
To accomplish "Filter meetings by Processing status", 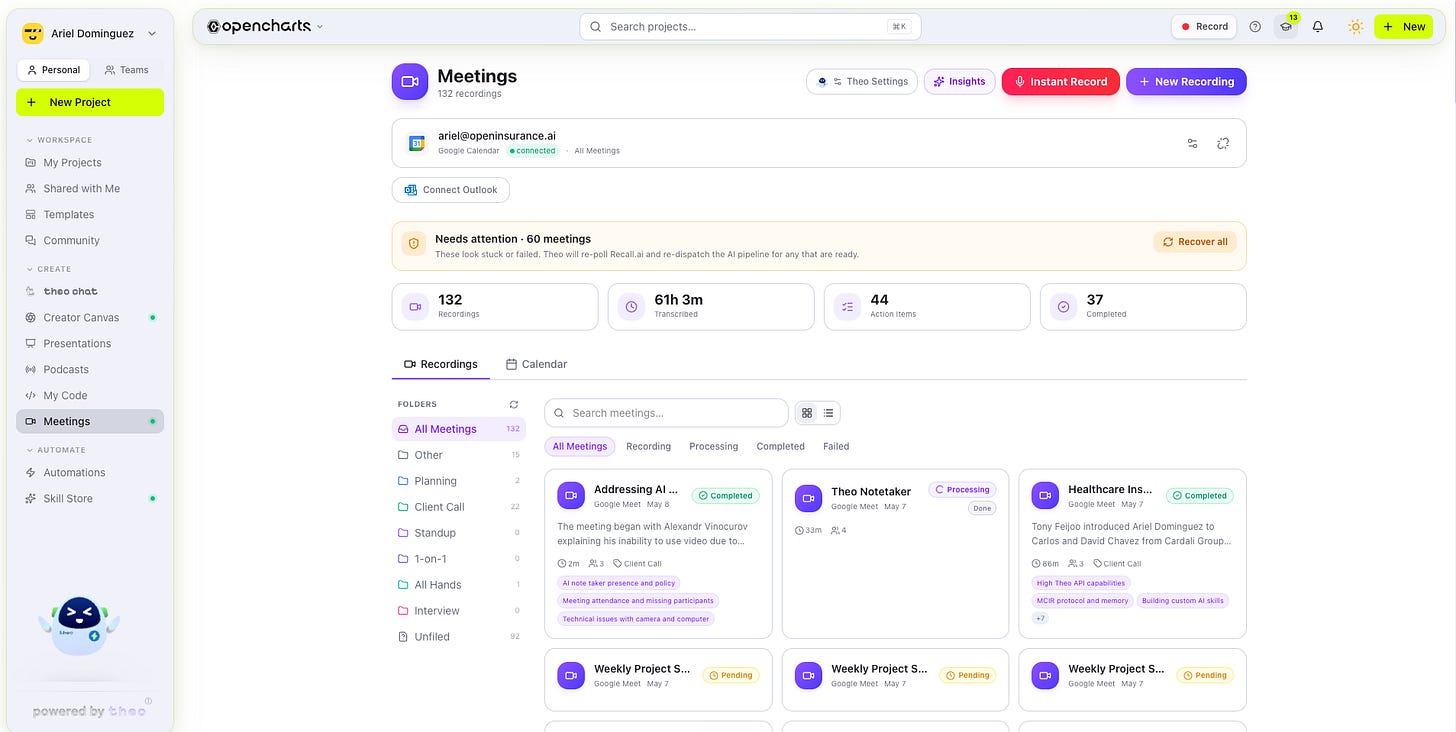I will coord(713,446).
